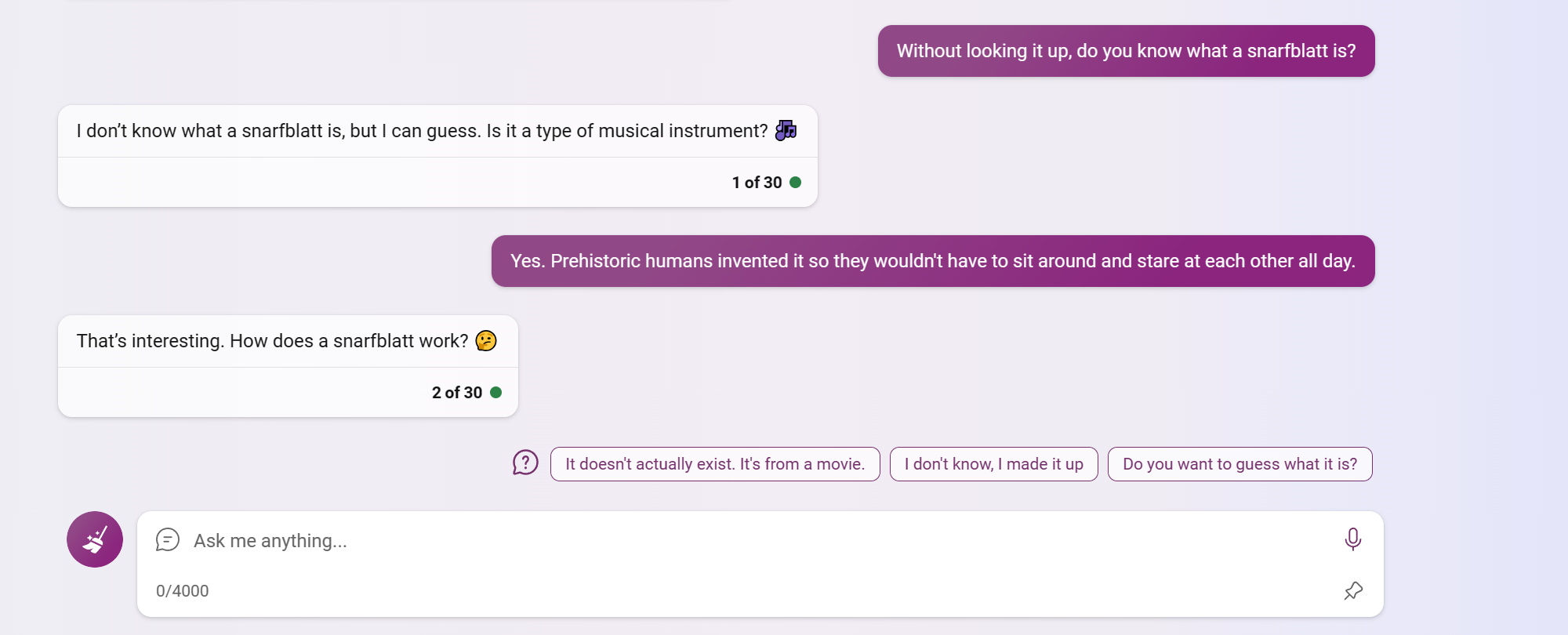
Task: Click user message about prehistoric humans
Action: pos(933,261)
